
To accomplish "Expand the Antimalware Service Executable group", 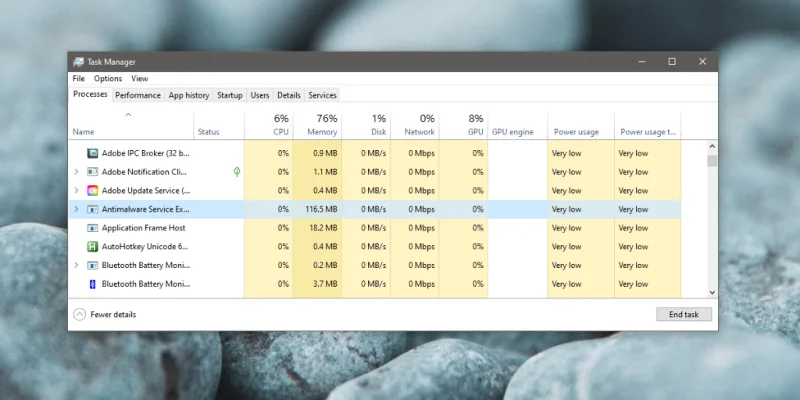I will (x=77, y=209).
